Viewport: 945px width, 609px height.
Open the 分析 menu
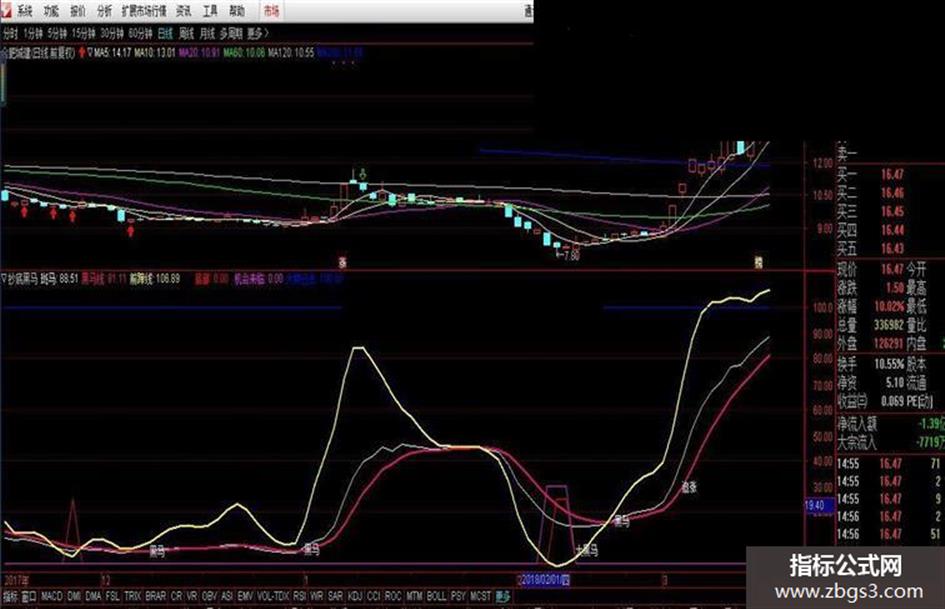(104, 11)
